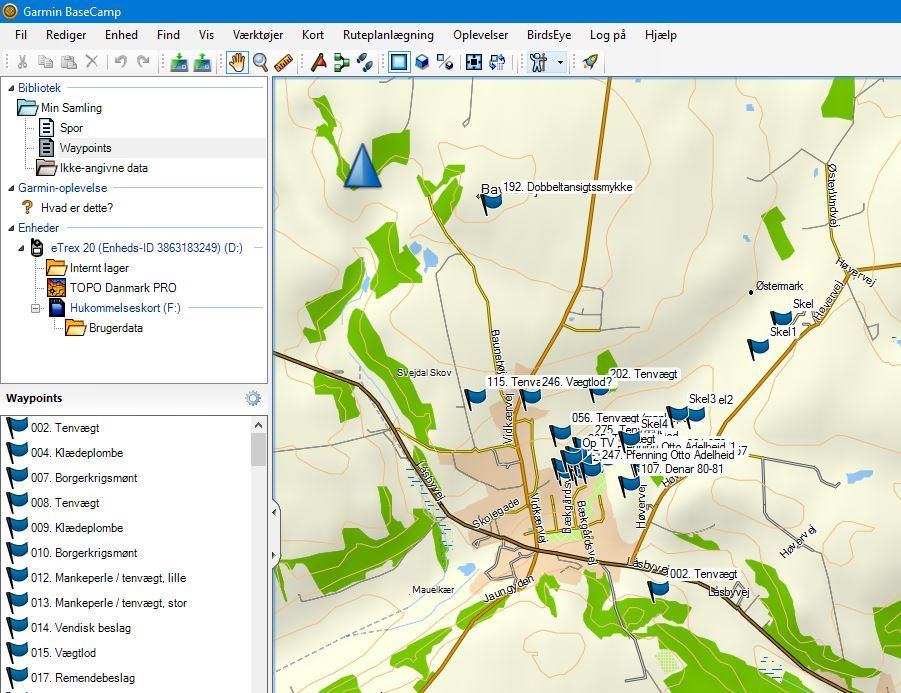Open the Oplevelser menu

[480, 35]
